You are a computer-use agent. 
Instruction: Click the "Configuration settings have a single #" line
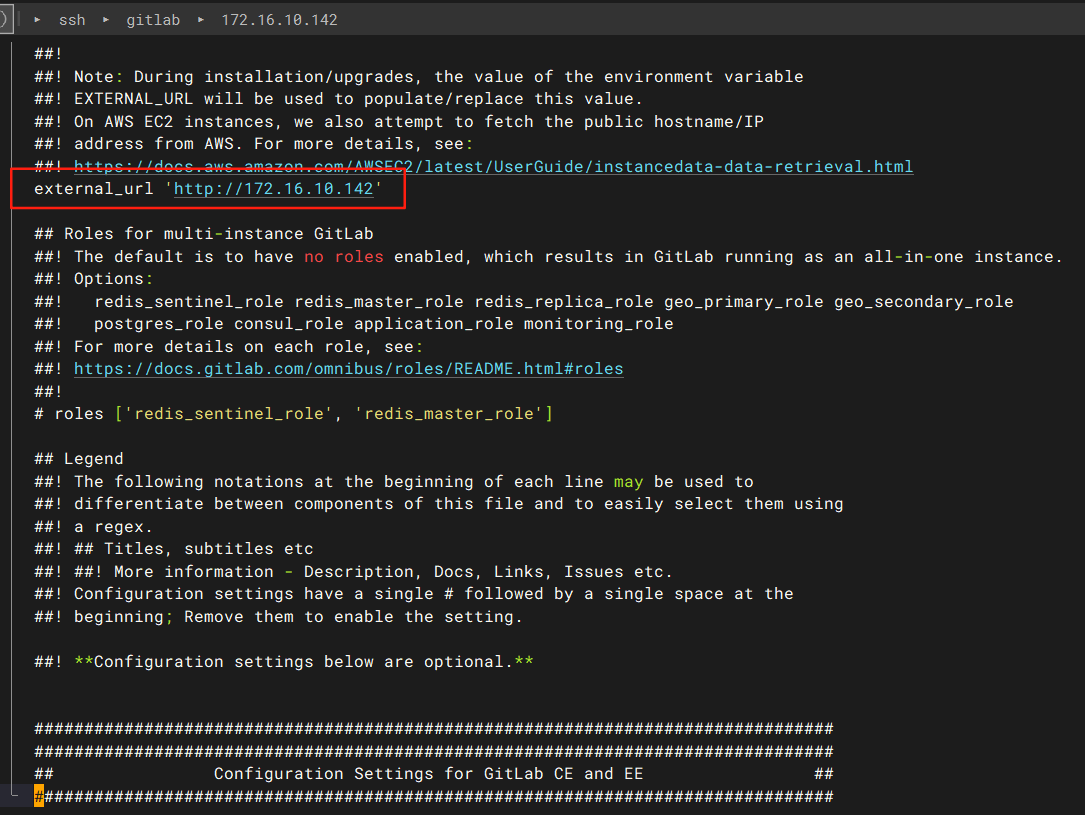click(414, 594)
